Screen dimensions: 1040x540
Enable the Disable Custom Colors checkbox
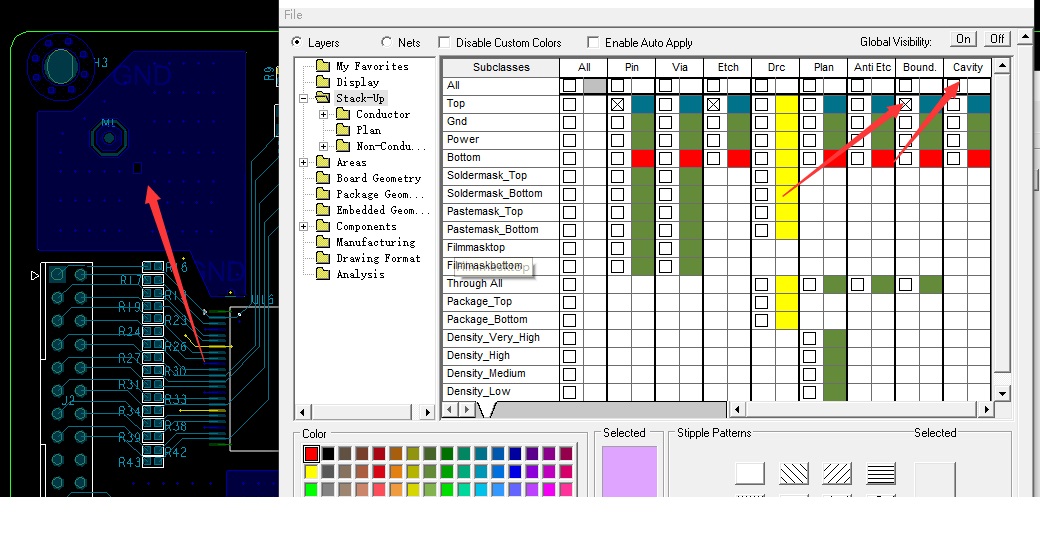pos(444,43)
